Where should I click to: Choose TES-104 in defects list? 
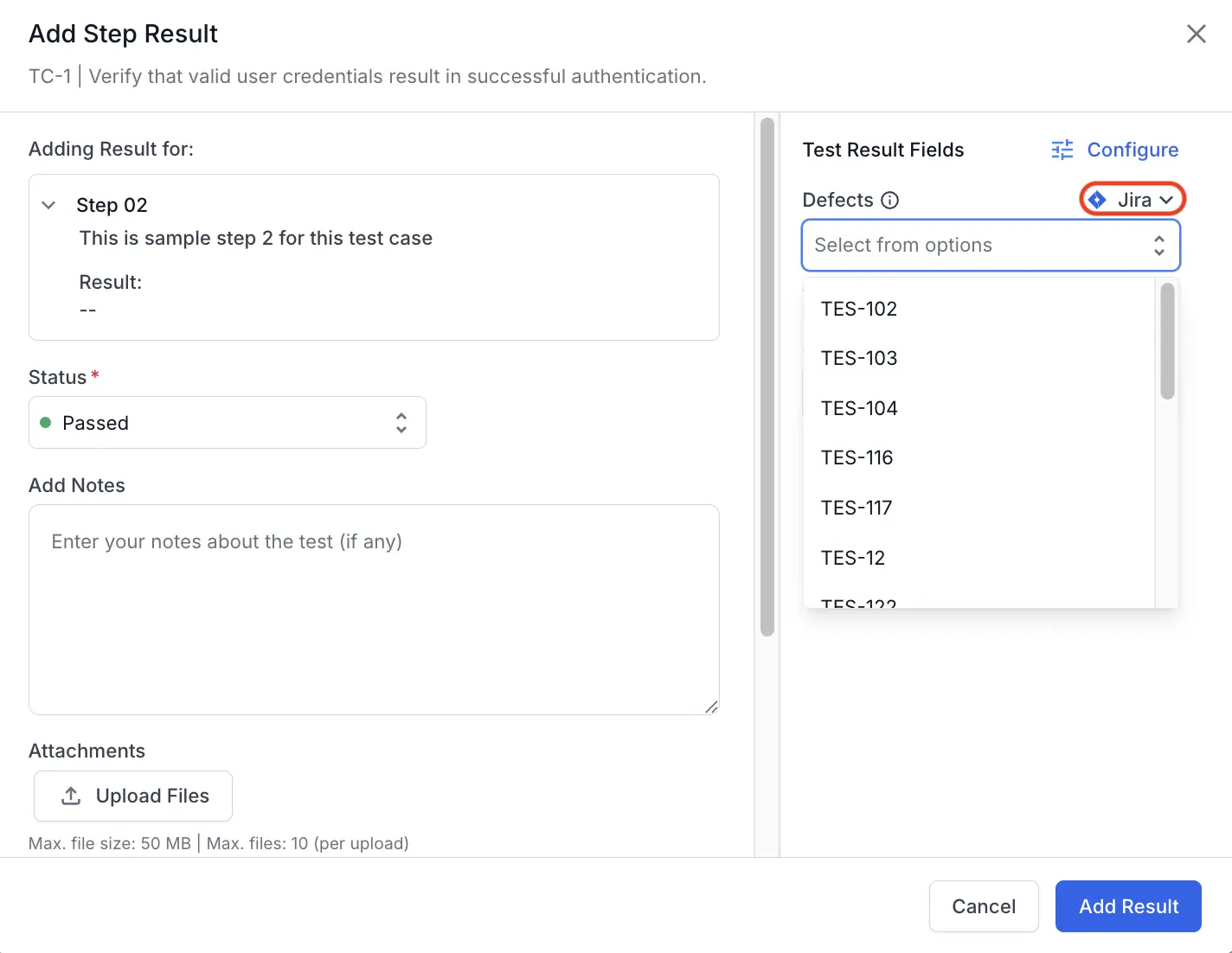coord(859,408)
